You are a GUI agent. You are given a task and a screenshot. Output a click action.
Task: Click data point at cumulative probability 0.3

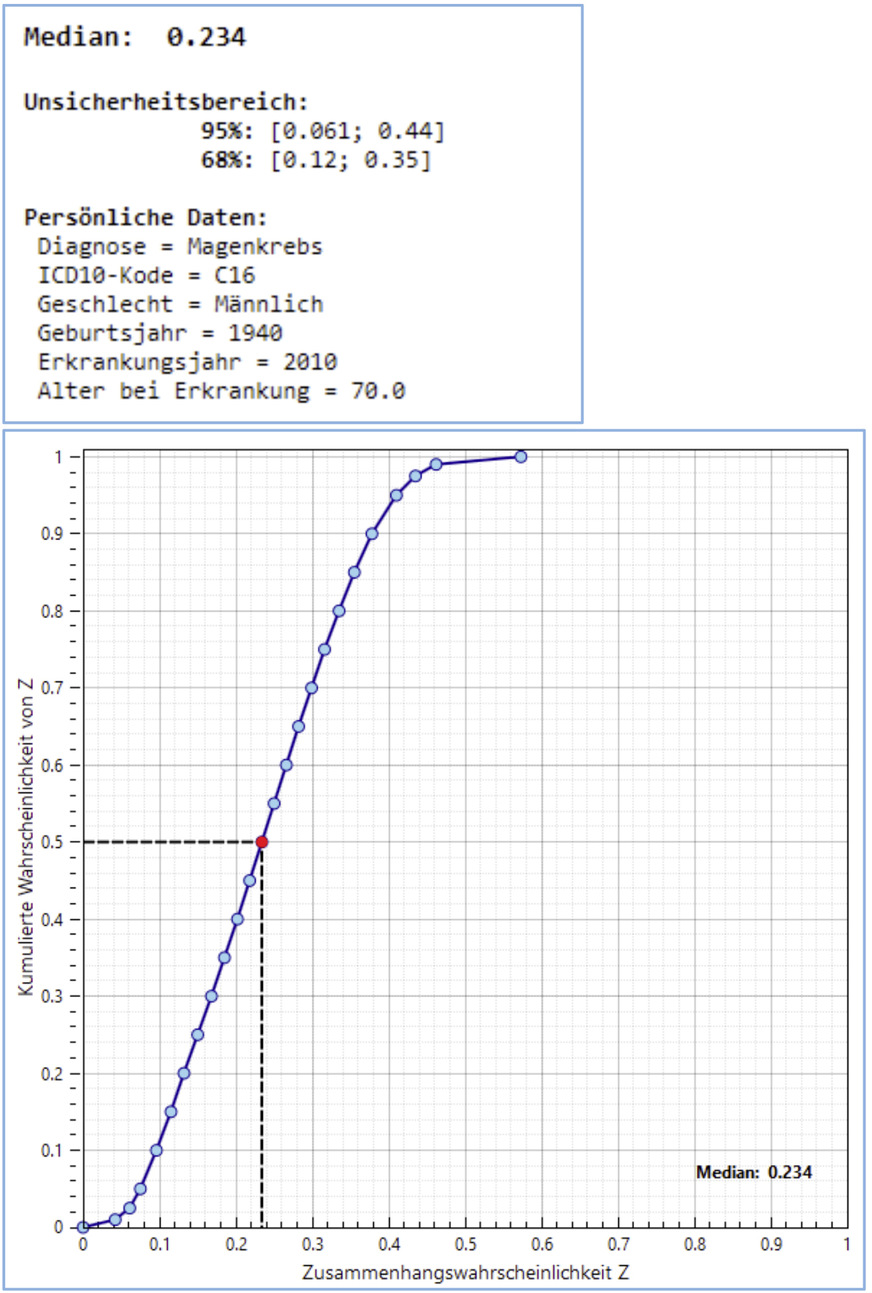click(211, 996)
